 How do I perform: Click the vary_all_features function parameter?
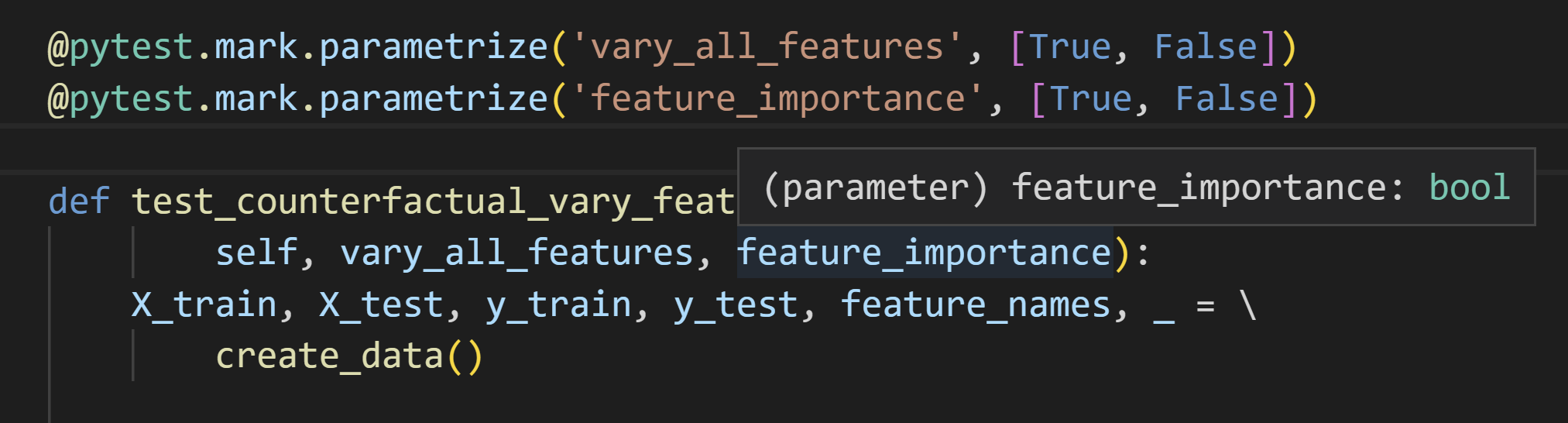tap(516, 253)
